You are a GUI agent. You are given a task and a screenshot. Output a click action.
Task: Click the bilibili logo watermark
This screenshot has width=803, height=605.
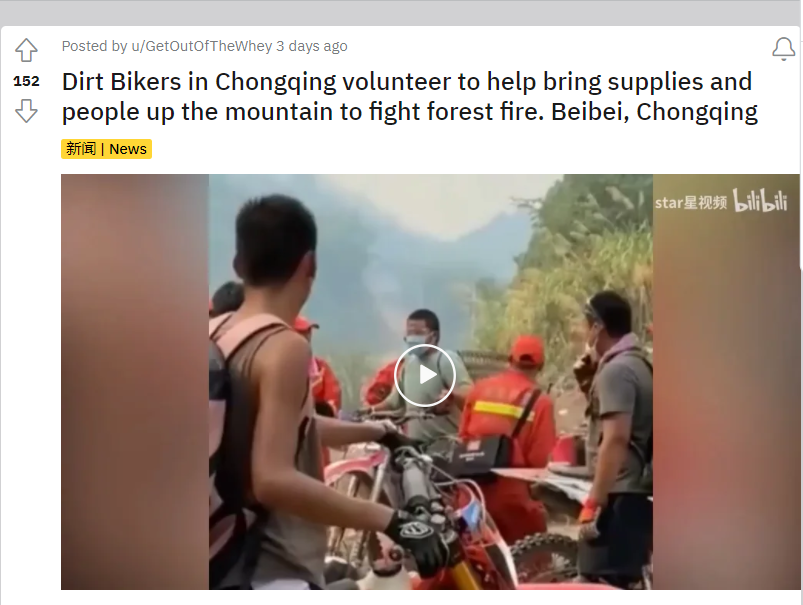click(x=760, y=200)
